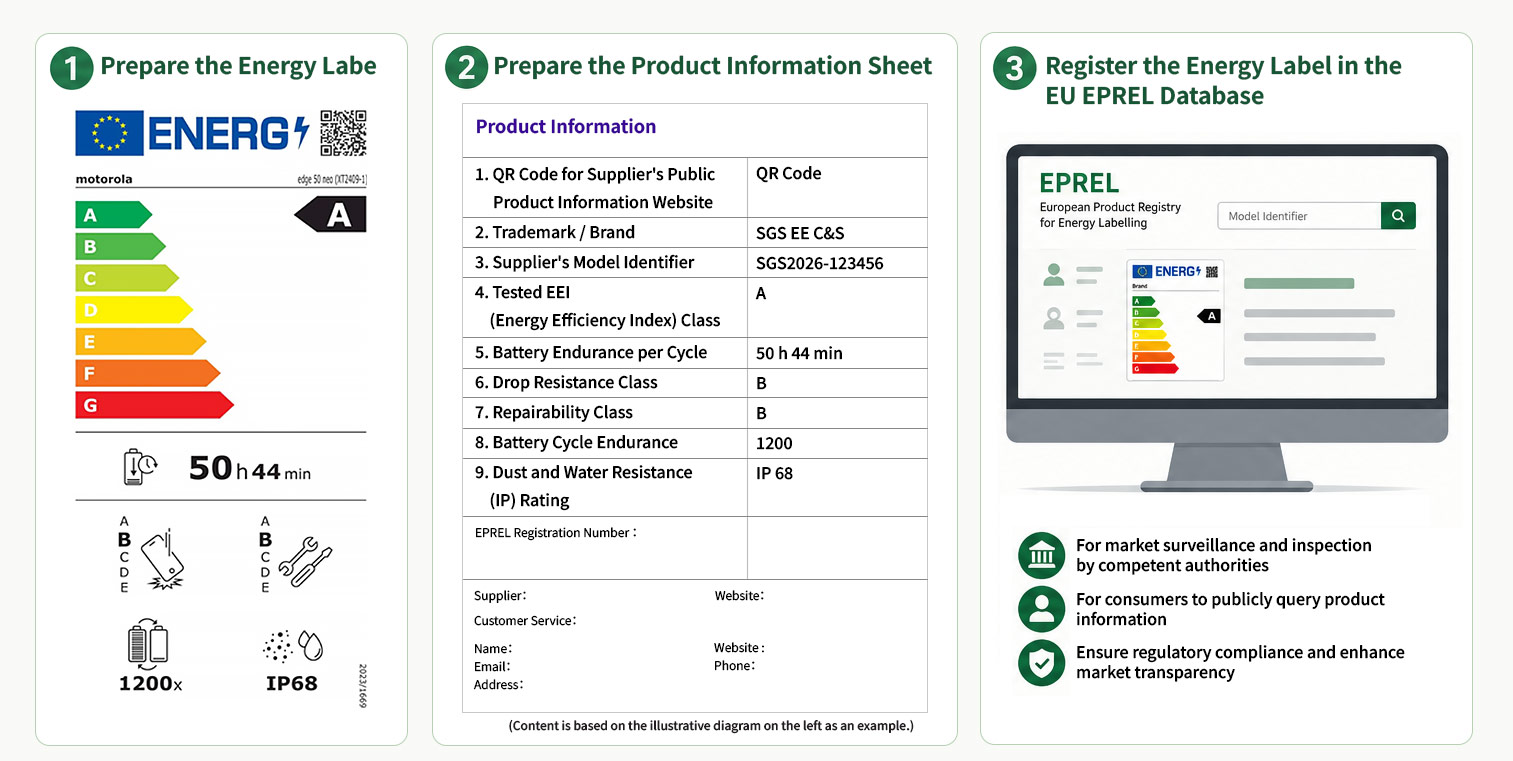This screenshot has height=761, width=1513.
Task: Click the Model Identifier search field
Action: 1299,216
